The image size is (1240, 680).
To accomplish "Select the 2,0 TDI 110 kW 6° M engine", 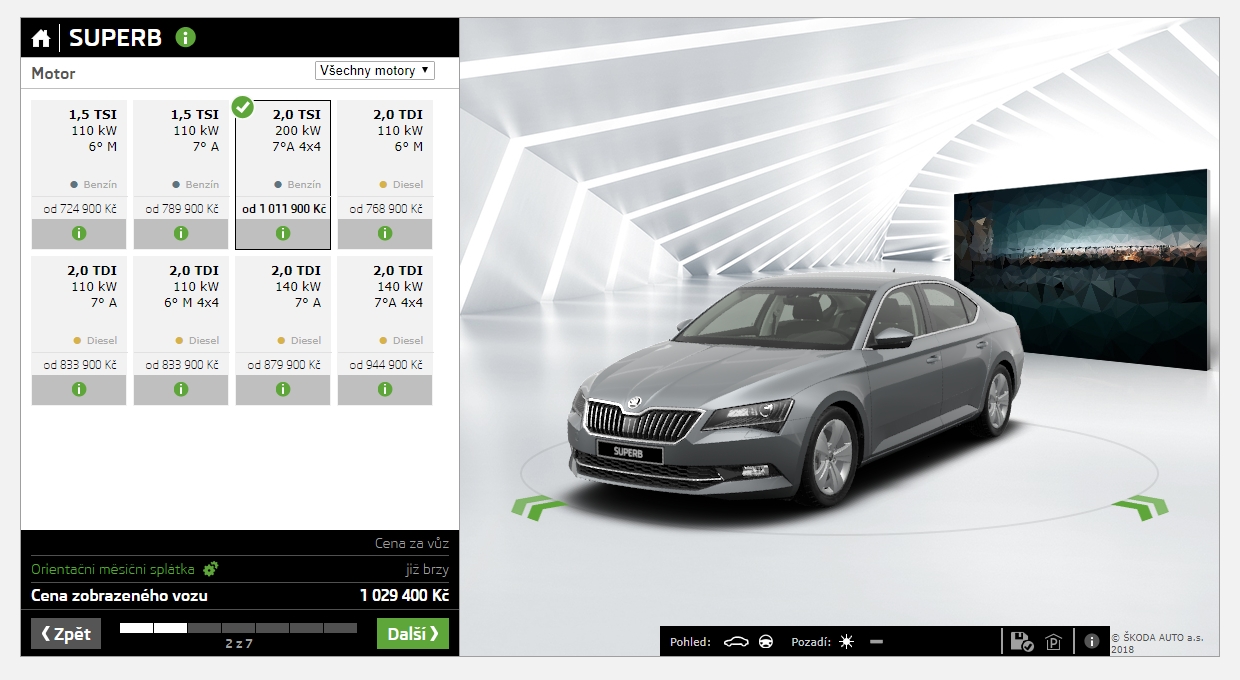I will click(385, 159).
